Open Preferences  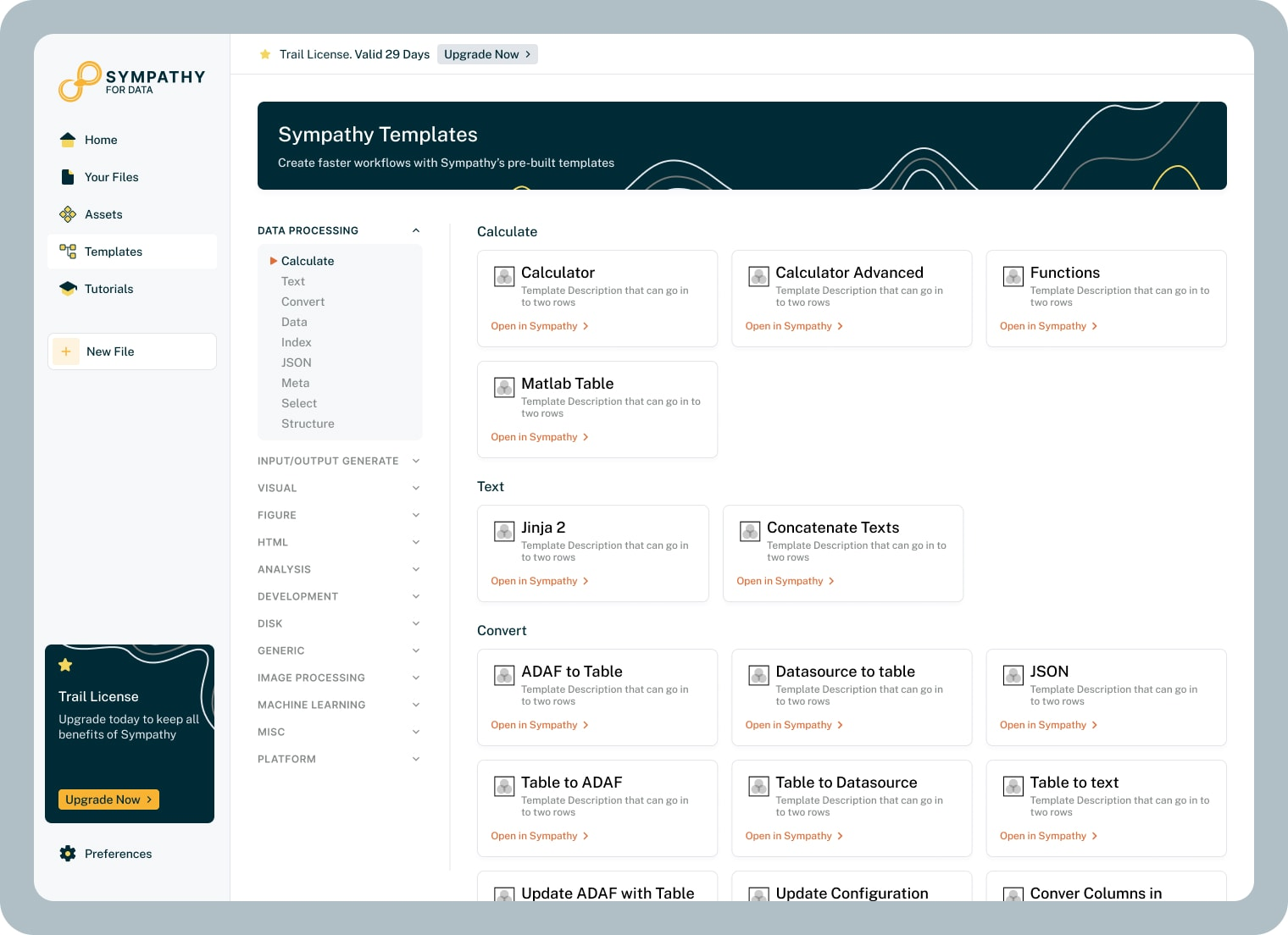pyautogui.click(x=132, y=854)
